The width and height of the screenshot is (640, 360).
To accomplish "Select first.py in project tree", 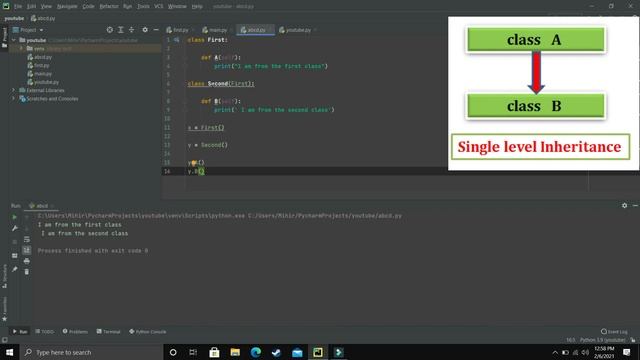I will coord(38,65).
